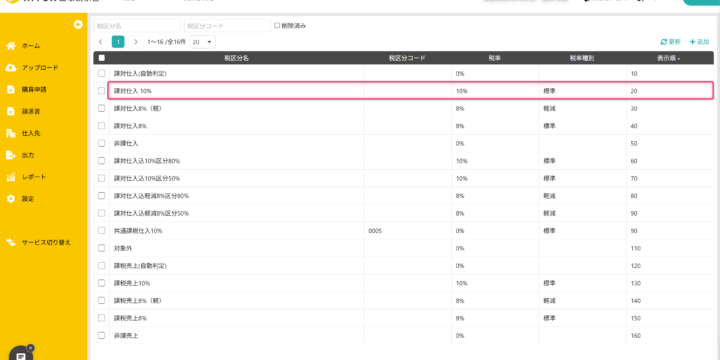Click display order value 110
This screenshot has width=720, height=360.
pyautogui.click(x=636, y=248)
